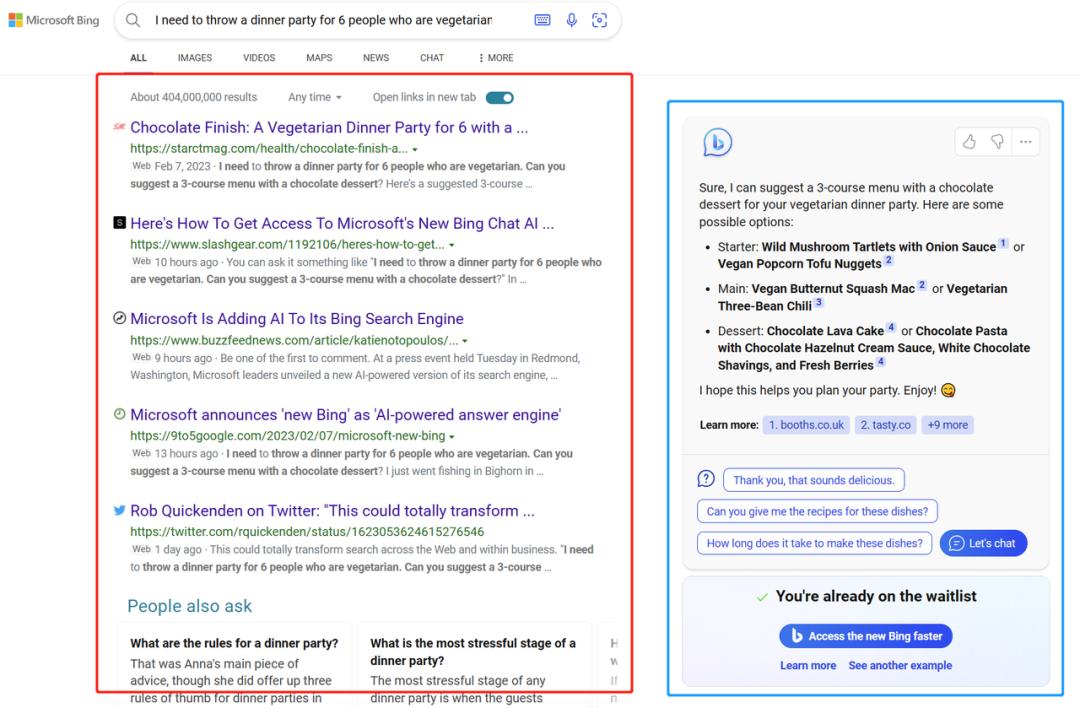Open the three-dot options in chat card
The image size is (1080, 708).
pos(1025,142)
